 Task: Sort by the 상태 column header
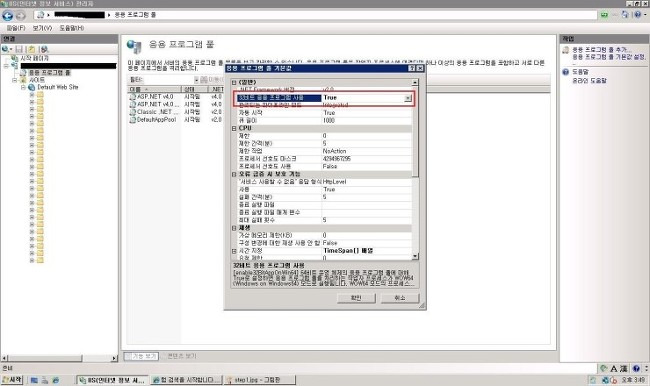coord(194,89)
